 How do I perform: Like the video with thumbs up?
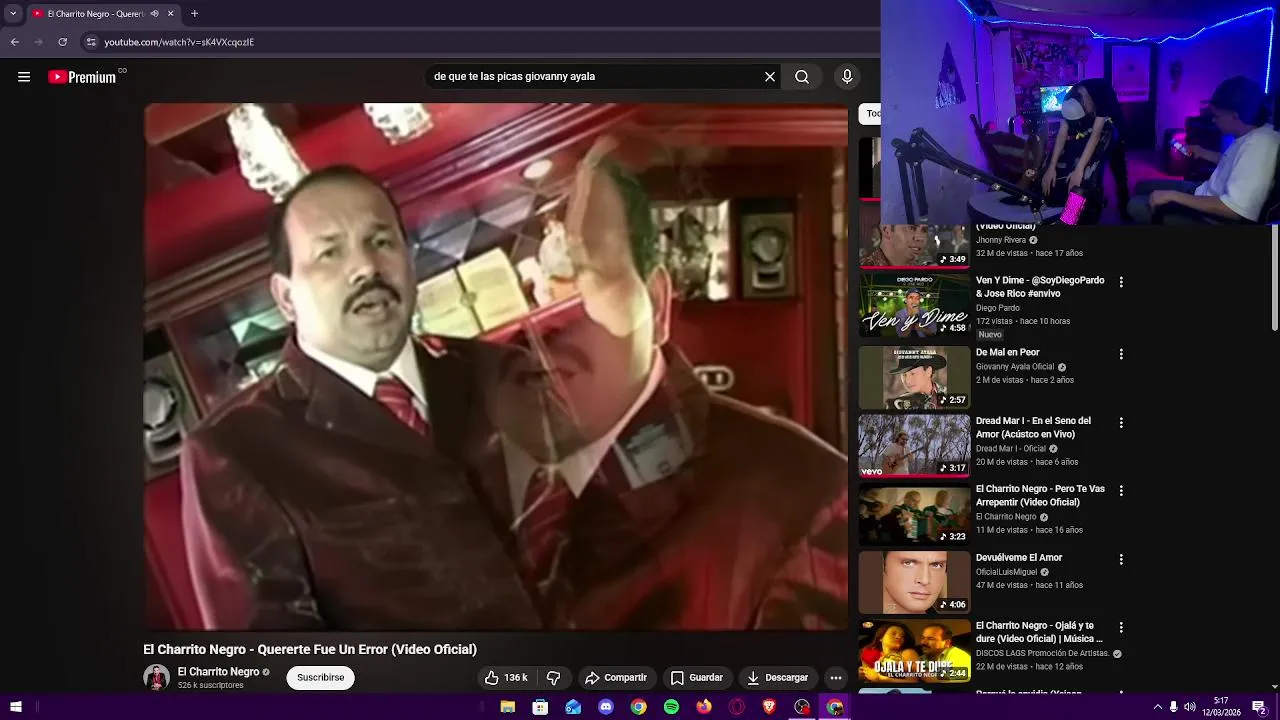coord(506,678)
